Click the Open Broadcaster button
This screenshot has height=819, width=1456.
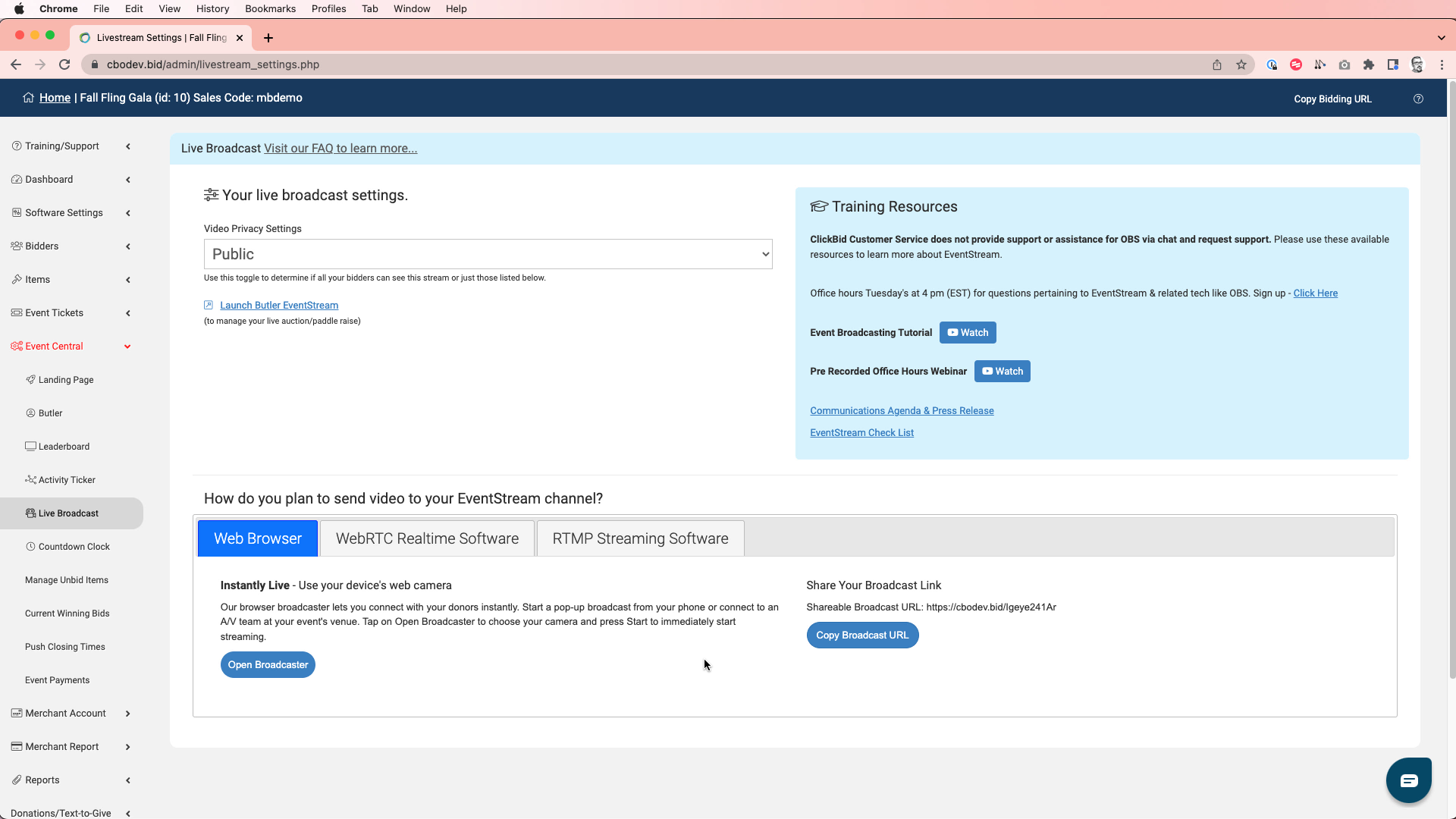coord(268,665)
